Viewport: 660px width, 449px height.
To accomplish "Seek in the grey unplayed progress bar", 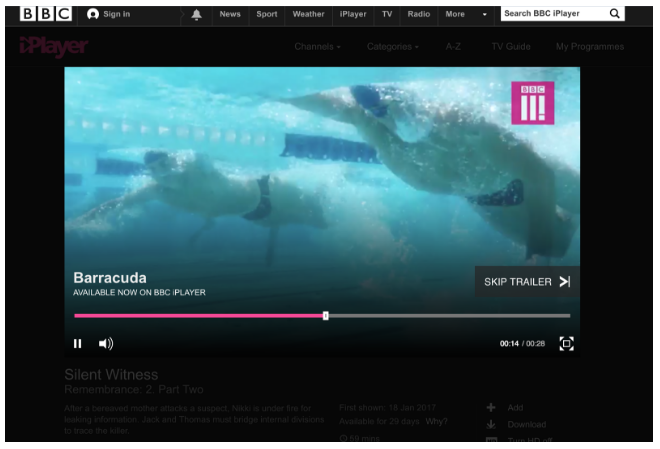I will point(449,316).
